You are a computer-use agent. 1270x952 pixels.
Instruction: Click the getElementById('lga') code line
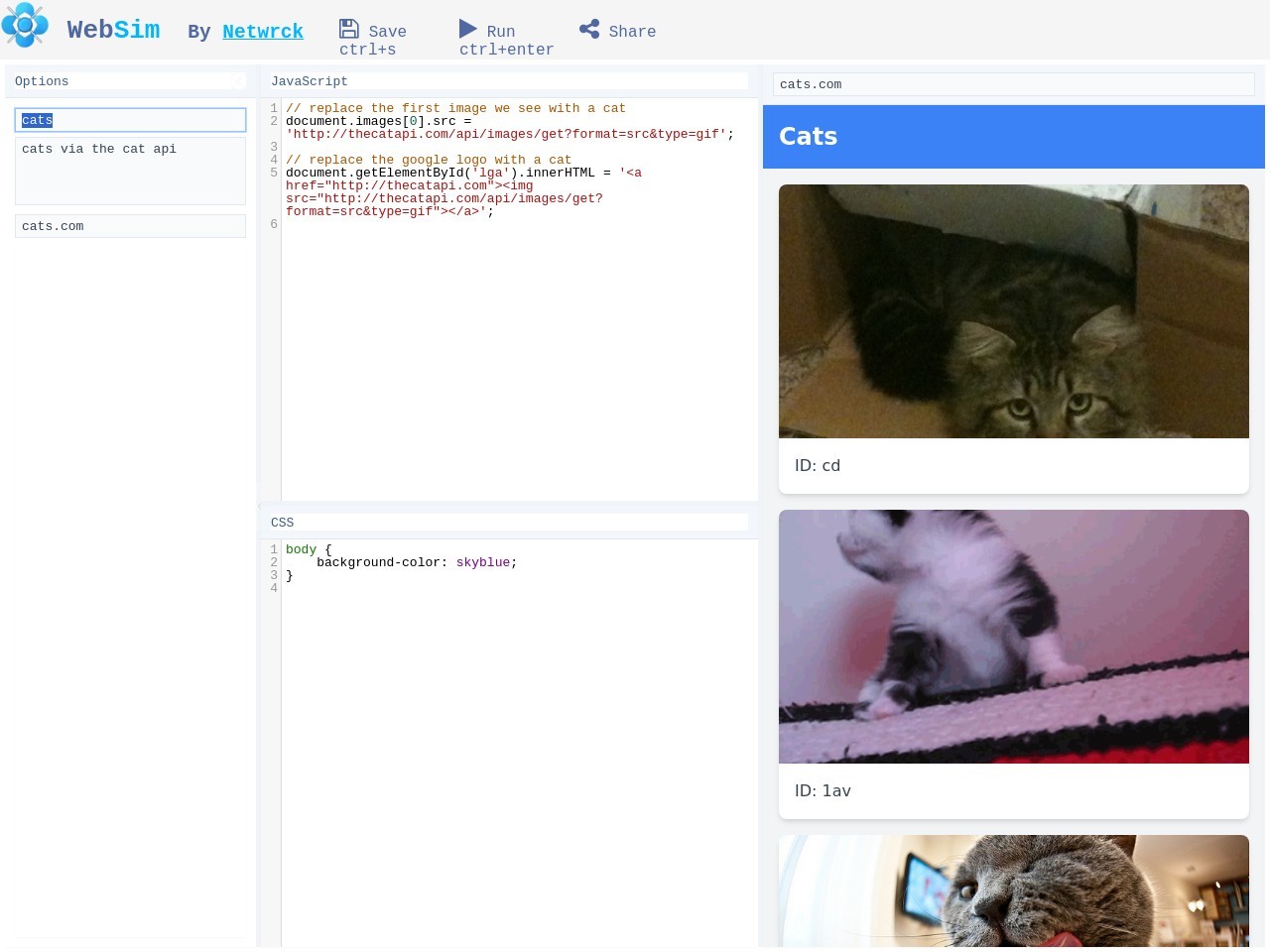point(463,173)
